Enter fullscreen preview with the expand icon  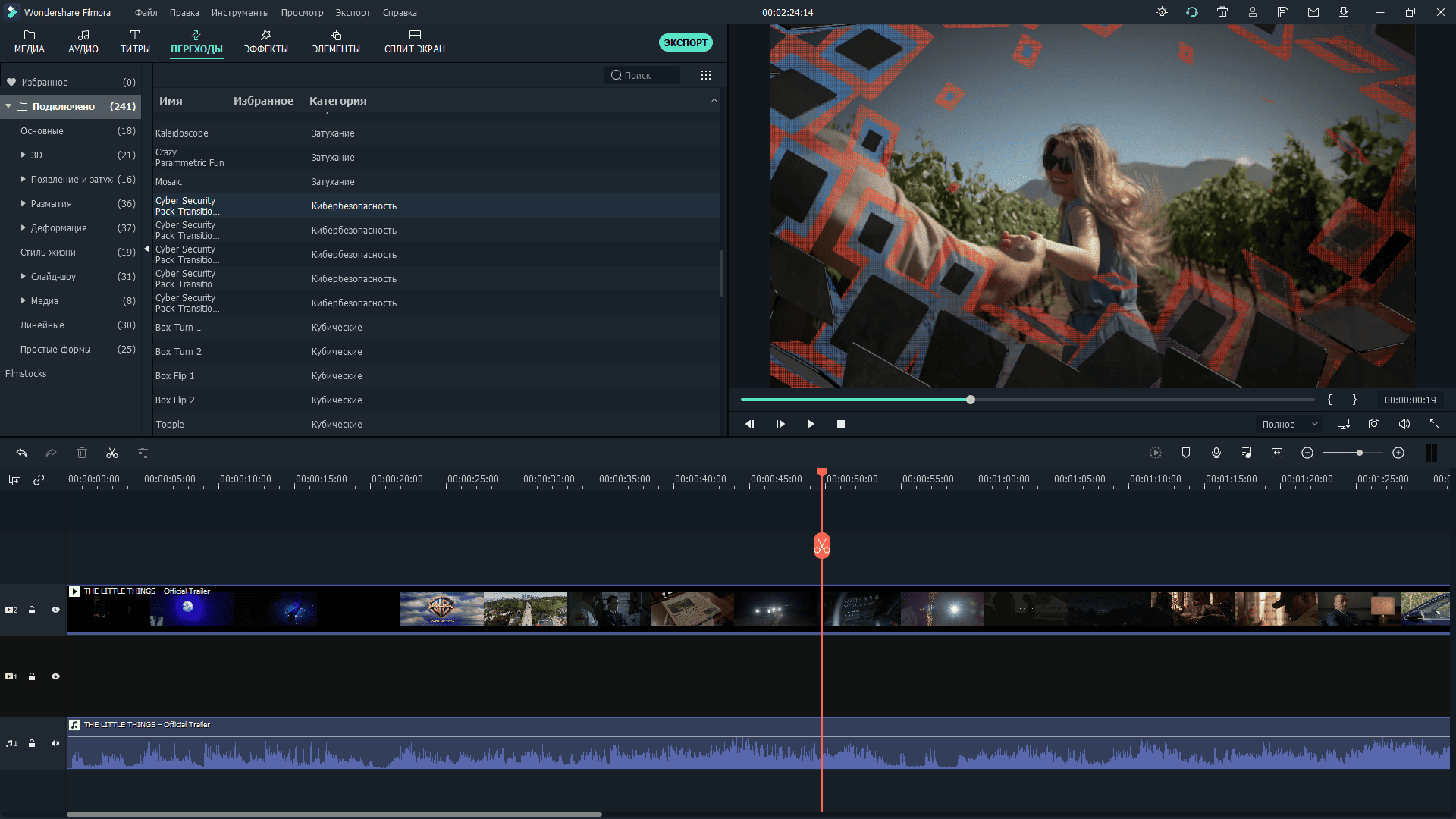pos(1435,424)
